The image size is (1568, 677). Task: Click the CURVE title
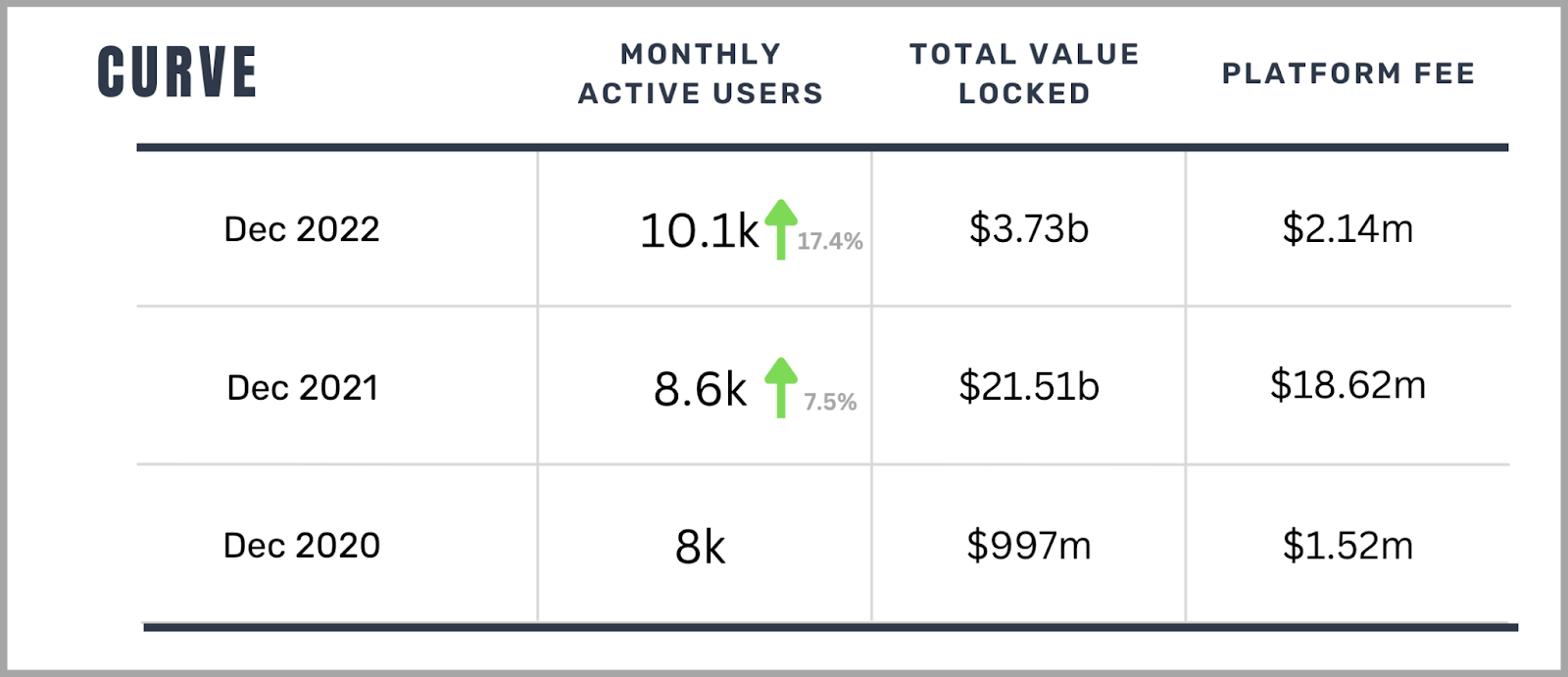tap(177, 73)
